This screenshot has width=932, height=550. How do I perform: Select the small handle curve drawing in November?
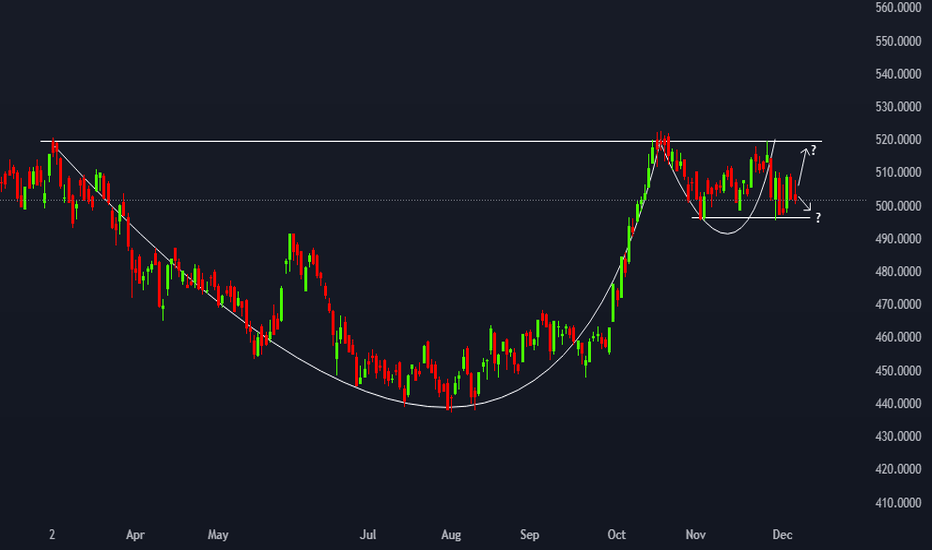727,234
